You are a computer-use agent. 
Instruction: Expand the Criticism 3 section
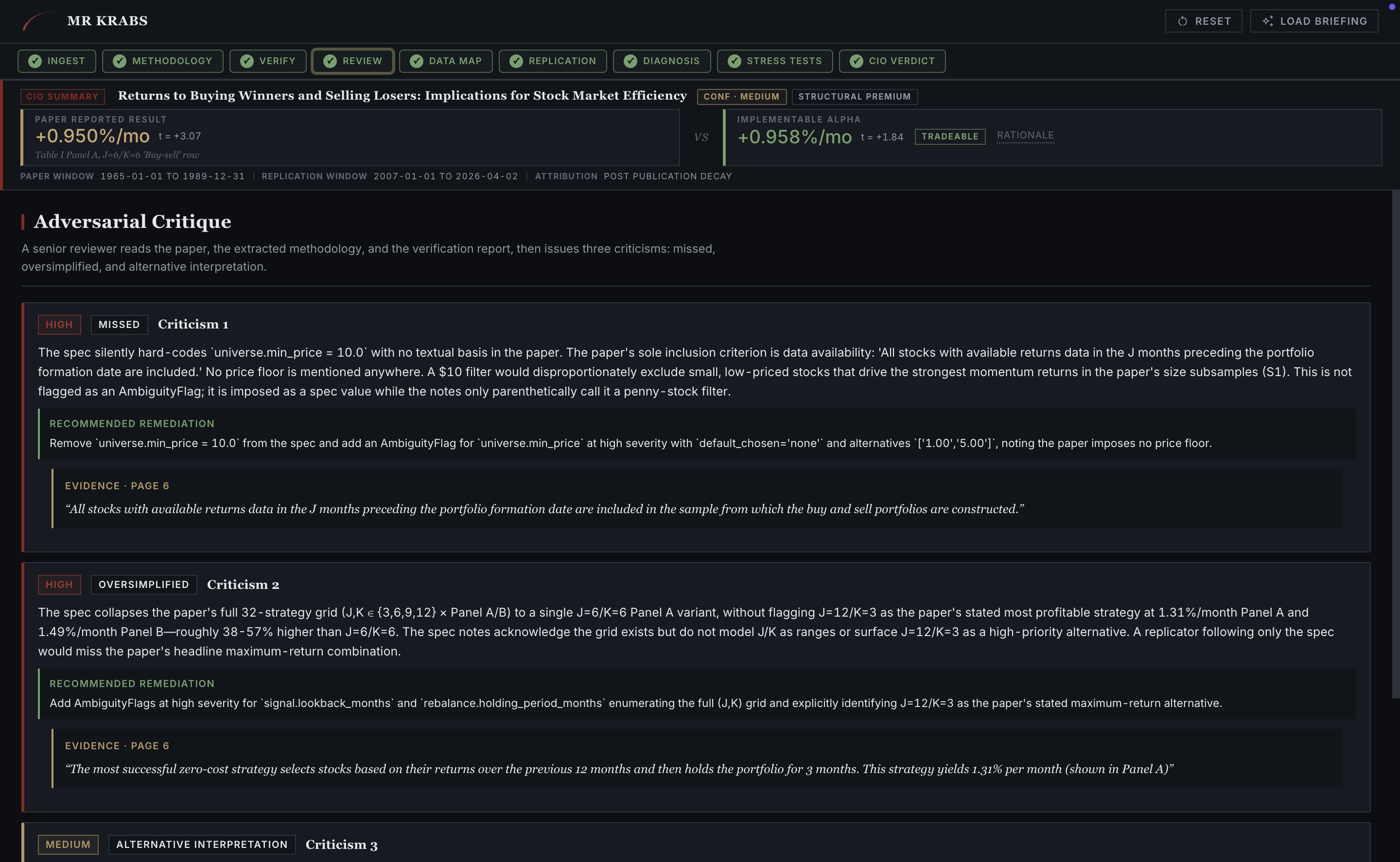click(x=341, y=845)
